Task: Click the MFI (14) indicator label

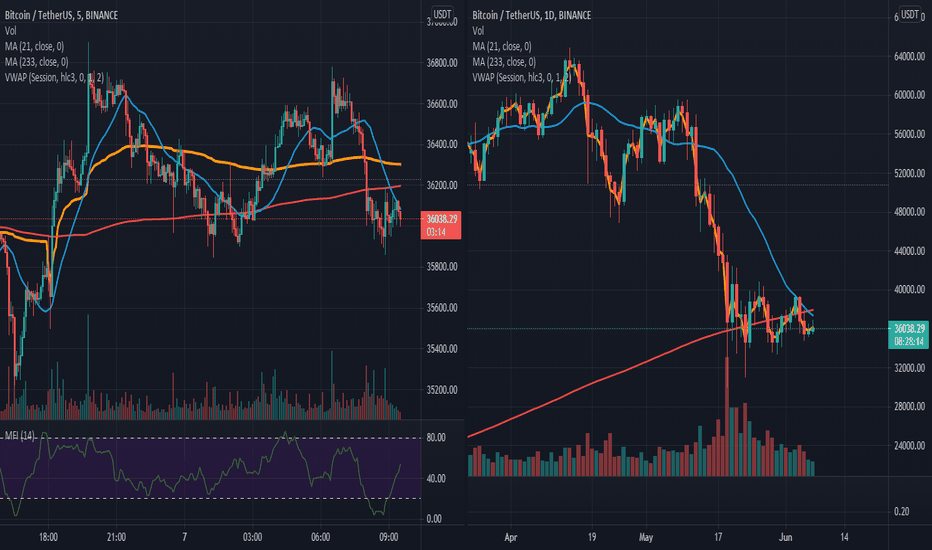Action: (x=19, y=436)
